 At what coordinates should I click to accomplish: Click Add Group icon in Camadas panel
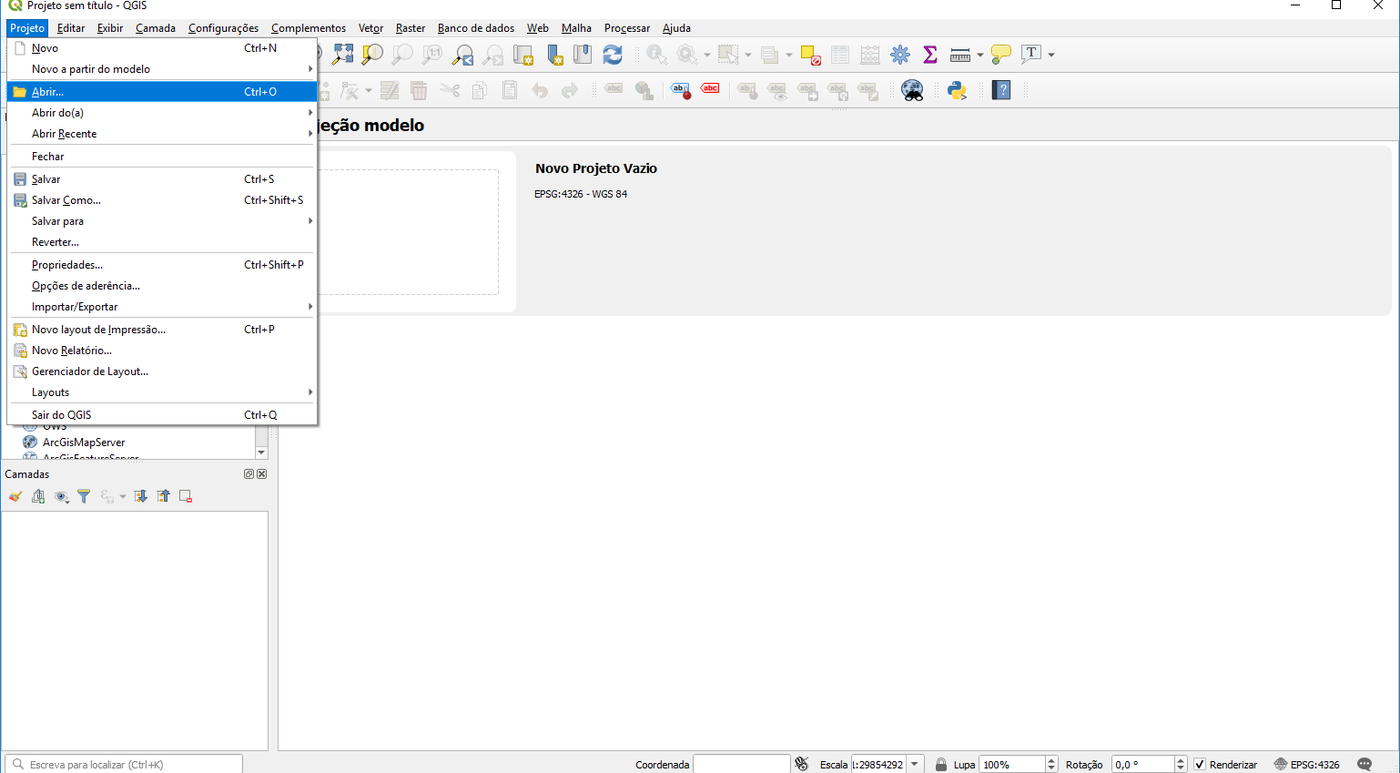[38, 496]
